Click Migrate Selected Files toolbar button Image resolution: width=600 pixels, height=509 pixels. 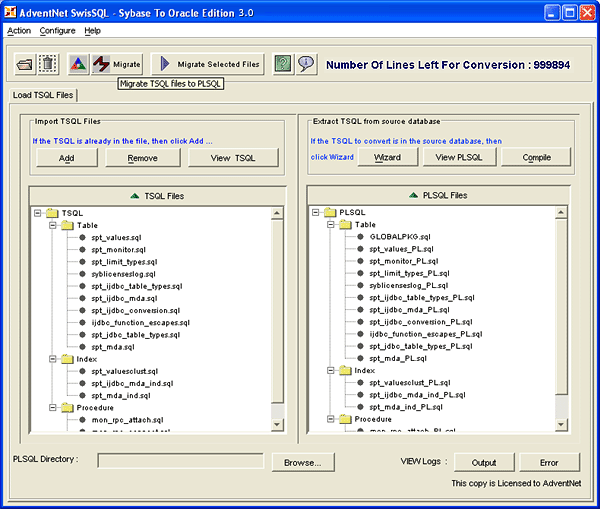click(208, 64)
